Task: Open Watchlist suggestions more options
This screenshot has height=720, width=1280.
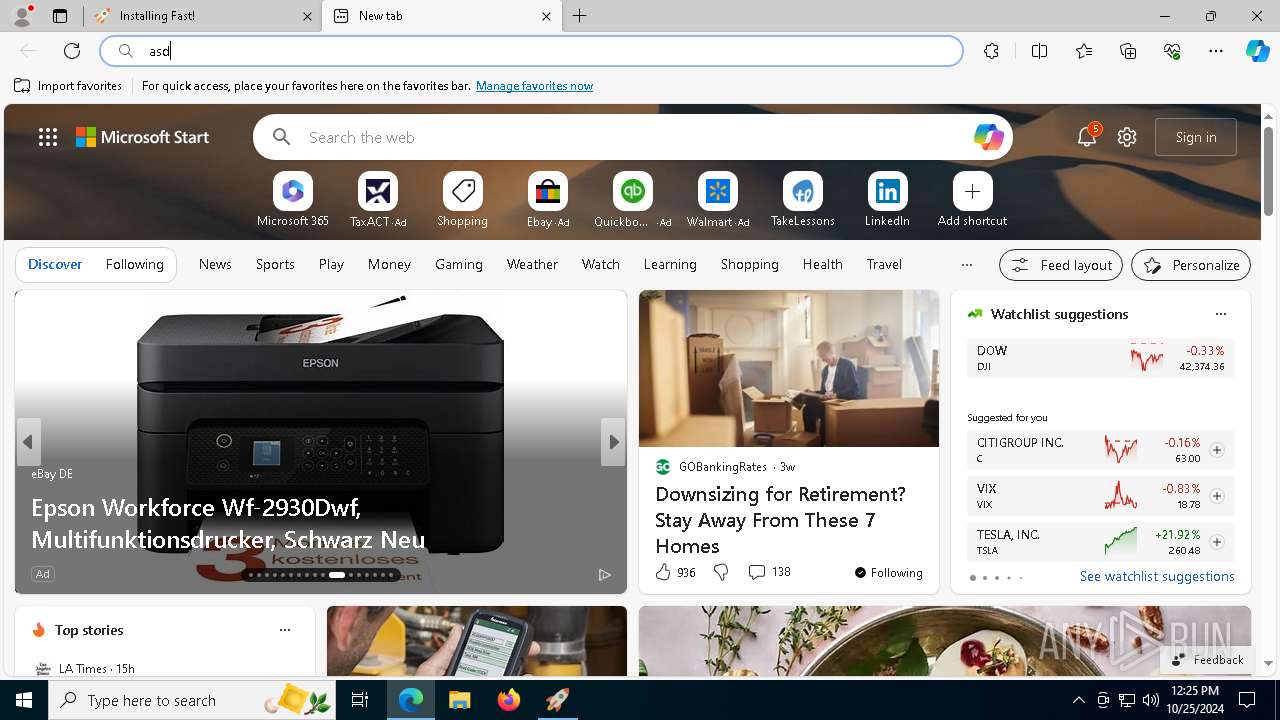Action: 1220,314
